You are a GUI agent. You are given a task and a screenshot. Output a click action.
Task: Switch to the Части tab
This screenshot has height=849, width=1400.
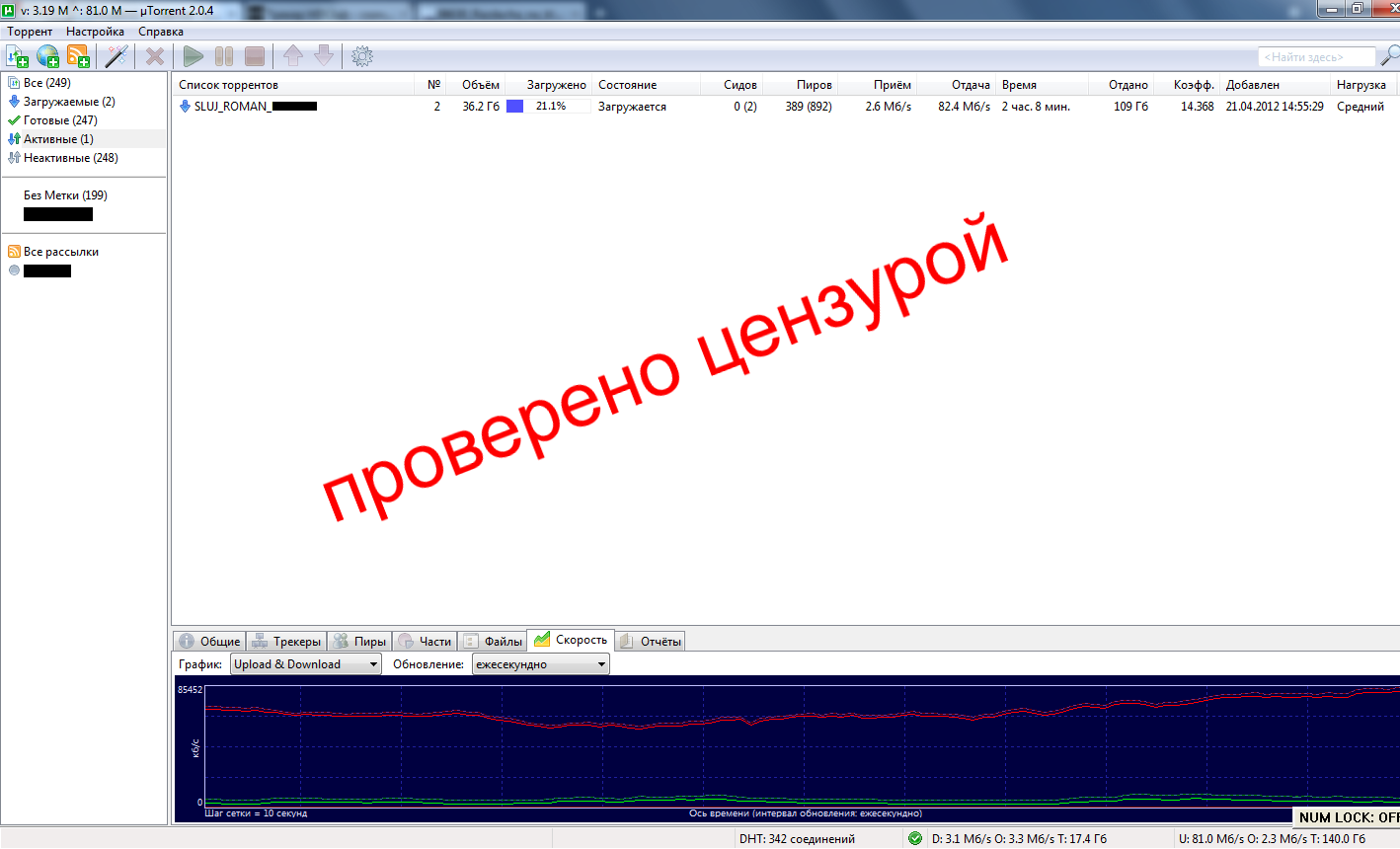click(425, 642)
